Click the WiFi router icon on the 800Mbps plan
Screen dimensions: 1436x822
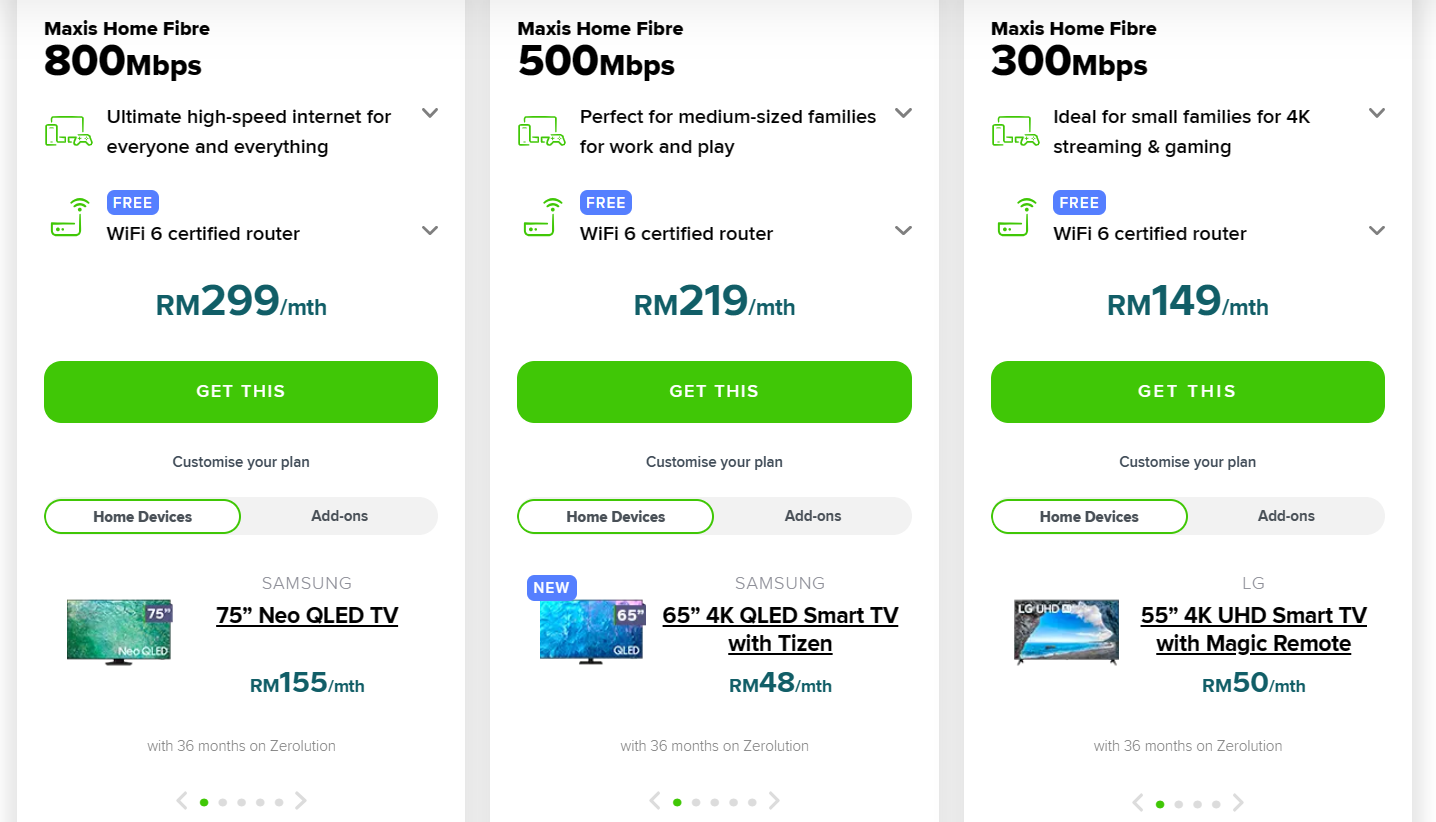(x=68, y=218)
